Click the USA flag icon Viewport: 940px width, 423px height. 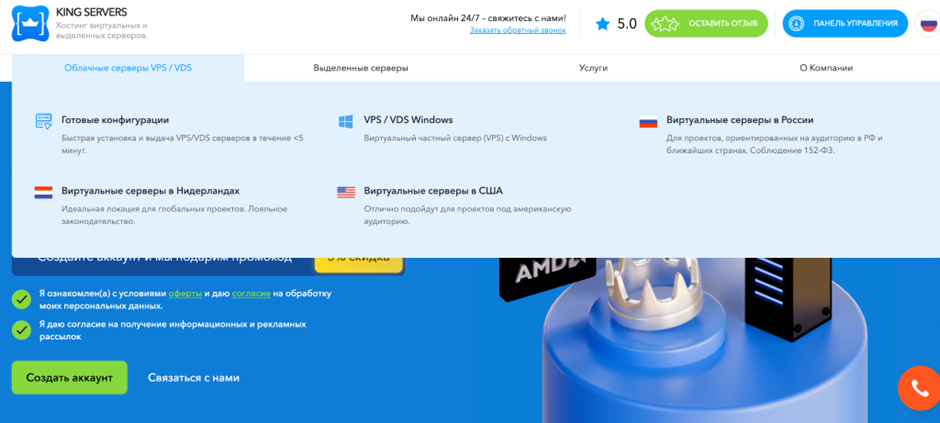(346, 192)
